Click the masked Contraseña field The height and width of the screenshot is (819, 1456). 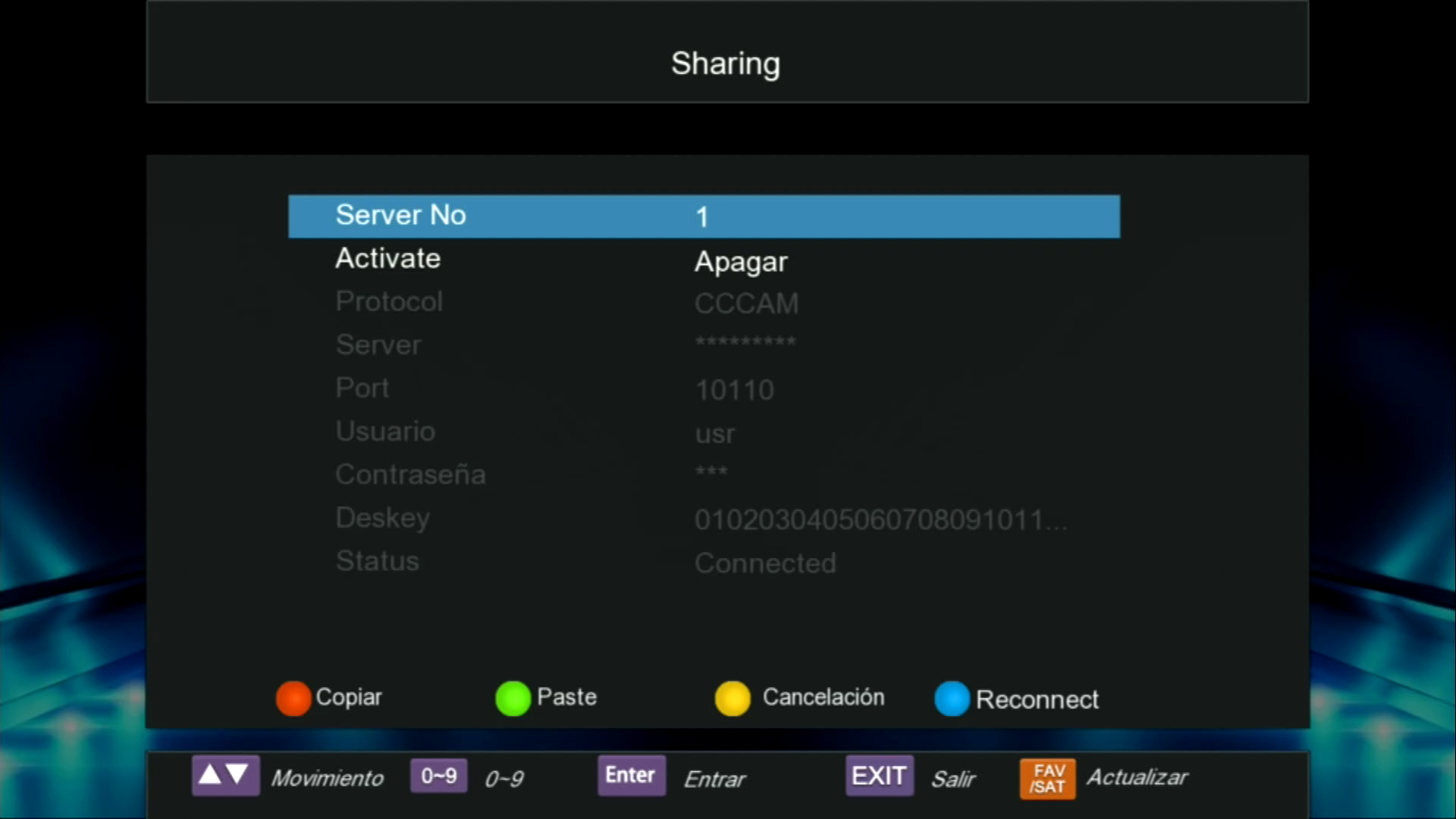pos(711,472)
